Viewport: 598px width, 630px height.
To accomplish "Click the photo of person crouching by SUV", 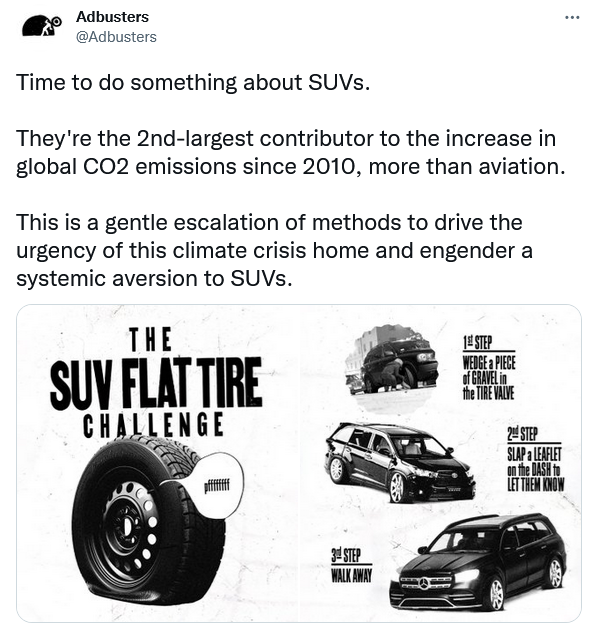I will click(x=391, y=369).
